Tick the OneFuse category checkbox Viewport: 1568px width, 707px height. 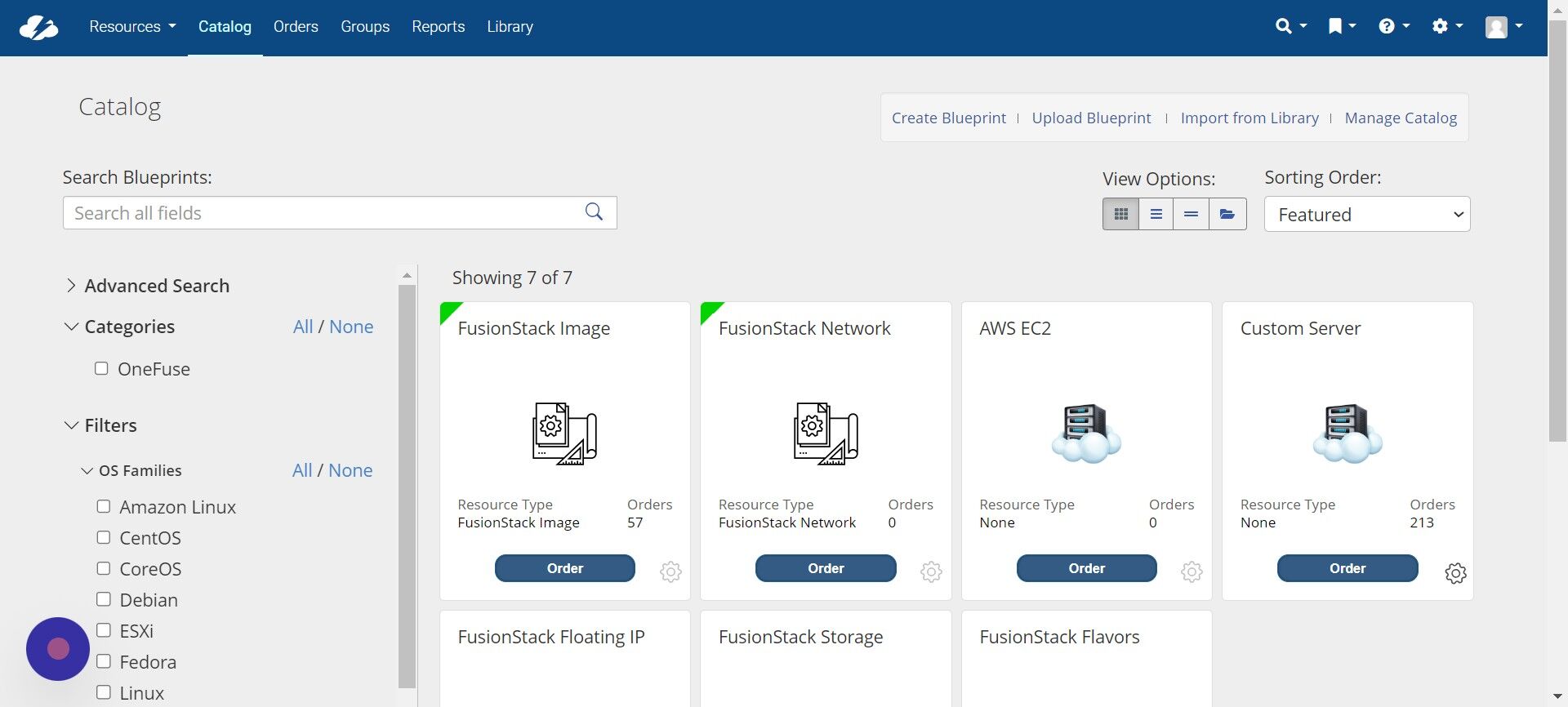(101, 368)
